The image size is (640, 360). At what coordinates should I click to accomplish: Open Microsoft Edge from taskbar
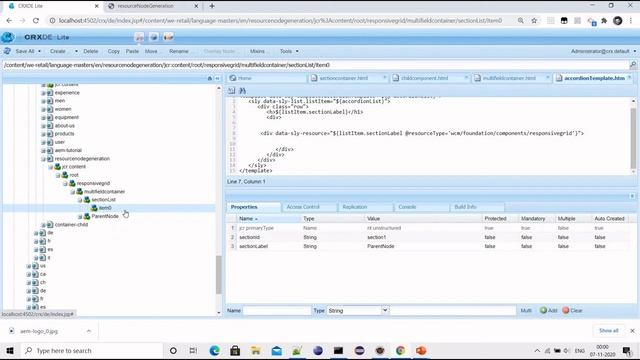(x=214, y=351)
